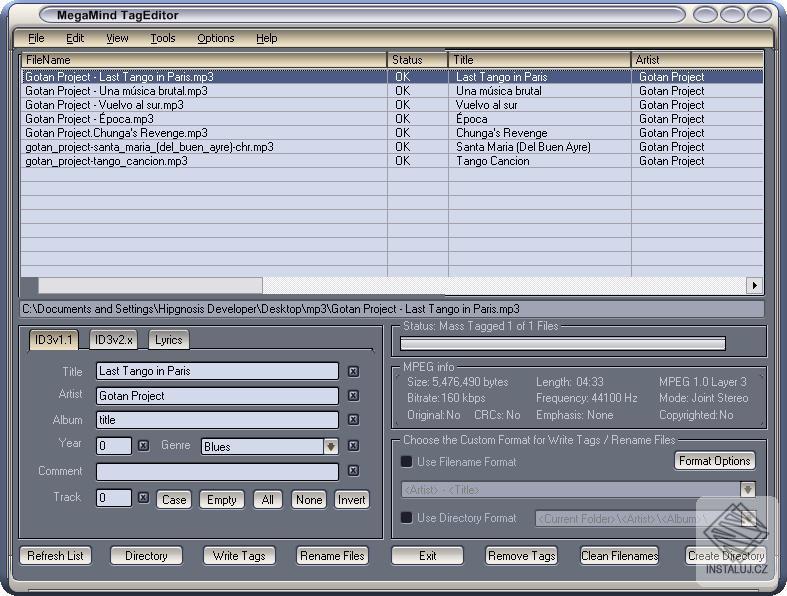Switch to the ID3v2.x tab
This screenshot has height=596, width=787.
point(113,340)
